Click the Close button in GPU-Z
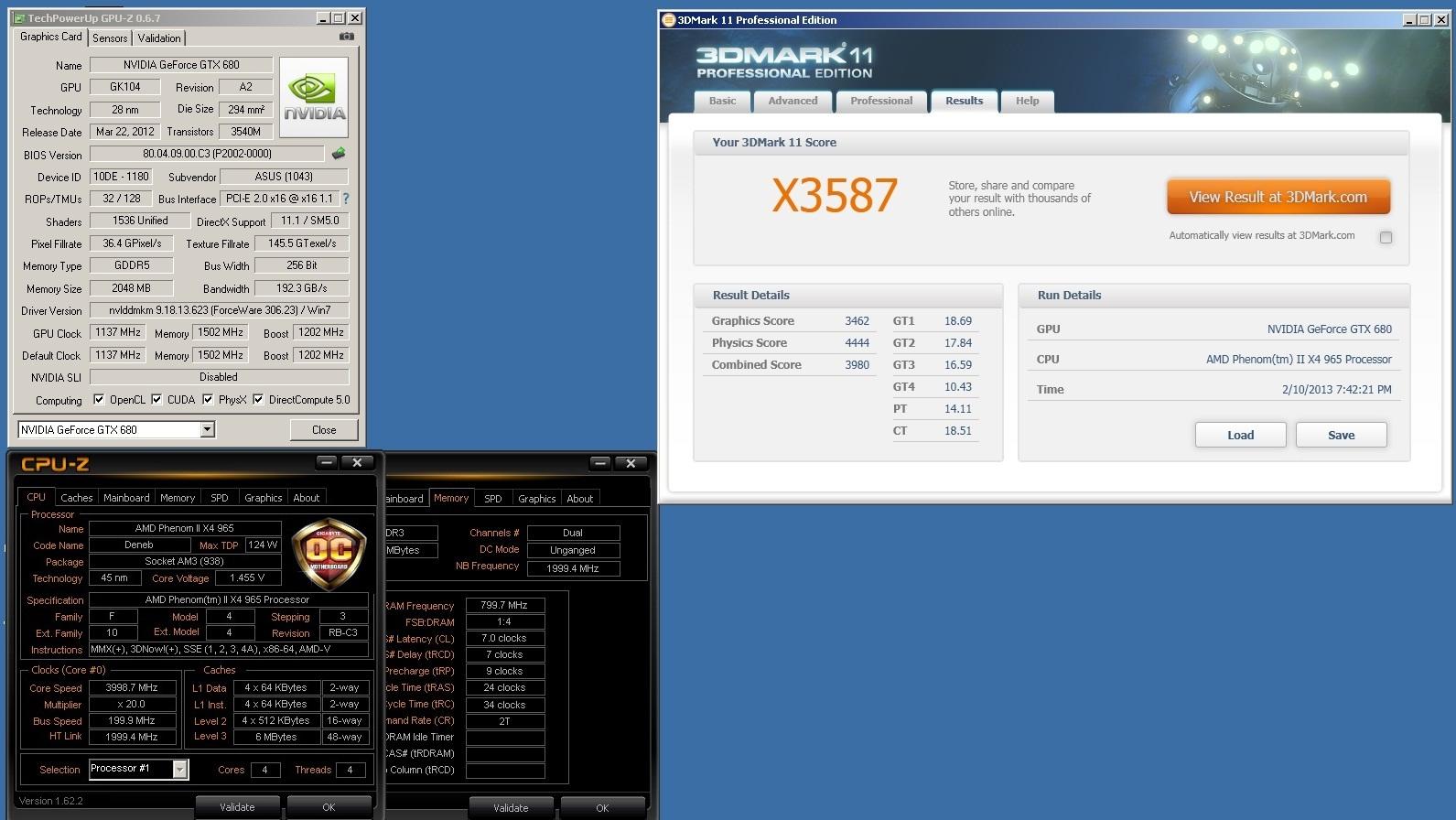This screenshot has width=1456, height=820. click(x=324, y=429)
